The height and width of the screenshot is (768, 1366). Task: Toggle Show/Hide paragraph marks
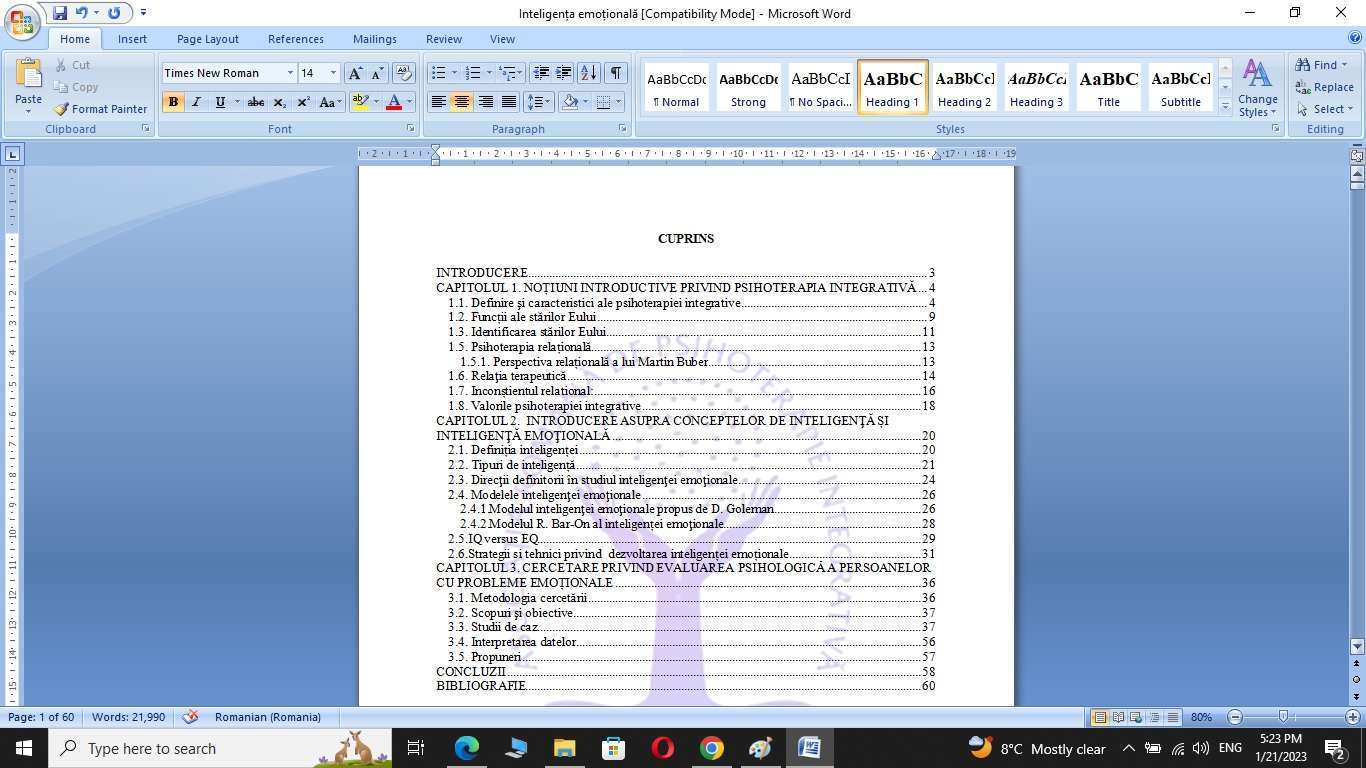pyautogui.click(x=616, y=73)
